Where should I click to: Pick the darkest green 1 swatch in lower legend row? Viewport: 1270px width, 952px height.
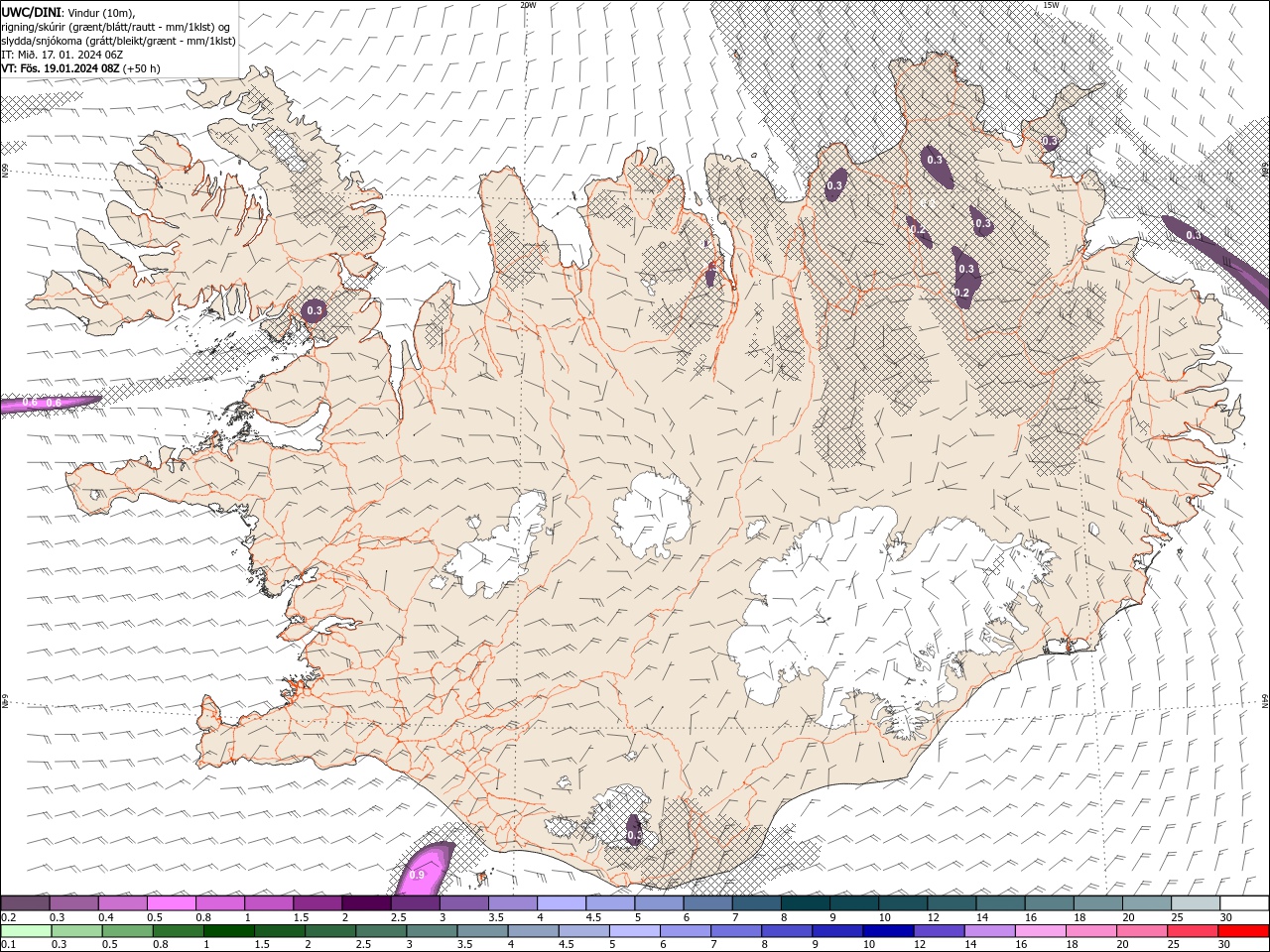(x=229, y=931)
